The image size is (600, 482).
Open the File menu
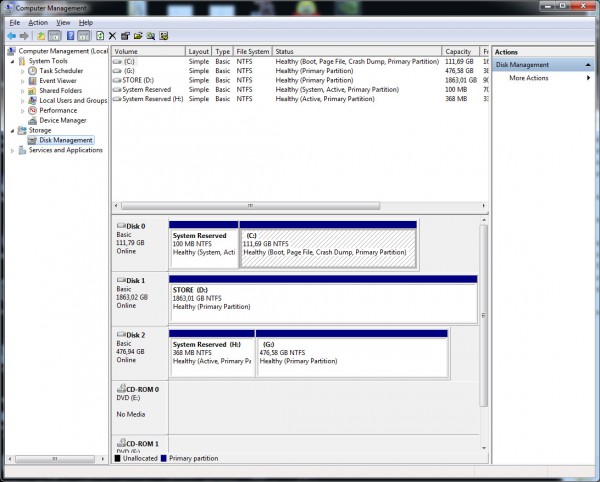point(15,23)
